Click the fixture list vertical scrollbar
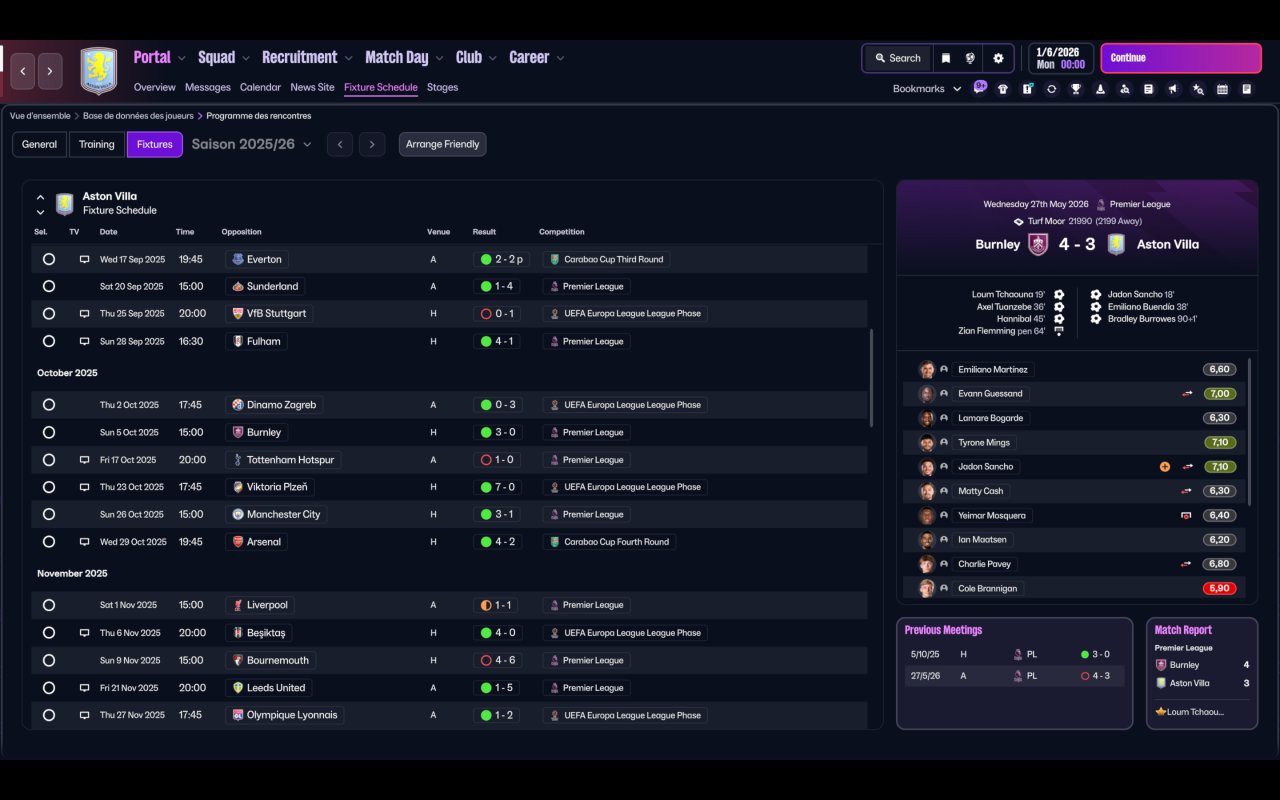The width and height of the screenshot is (1280, 800). click(871, 378)
